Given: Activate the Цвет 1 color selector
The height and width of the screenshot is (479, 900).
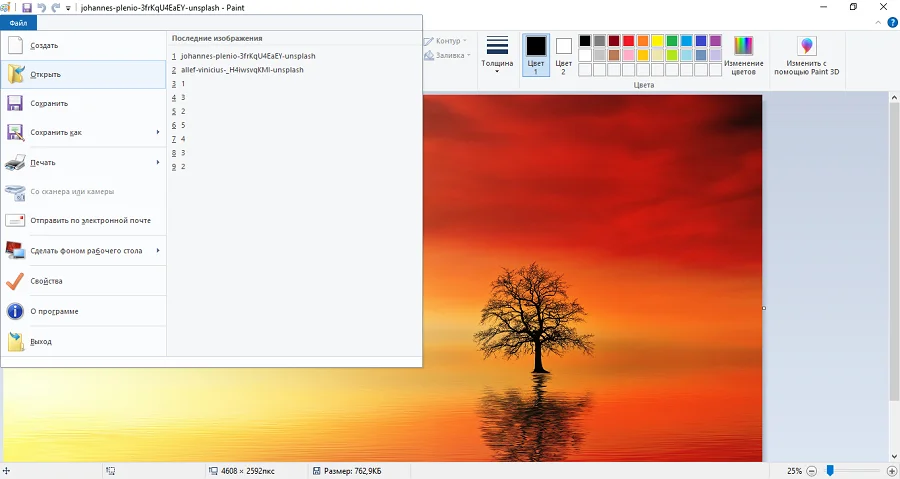Looking at the screenshot, I should tap(536, 54).
